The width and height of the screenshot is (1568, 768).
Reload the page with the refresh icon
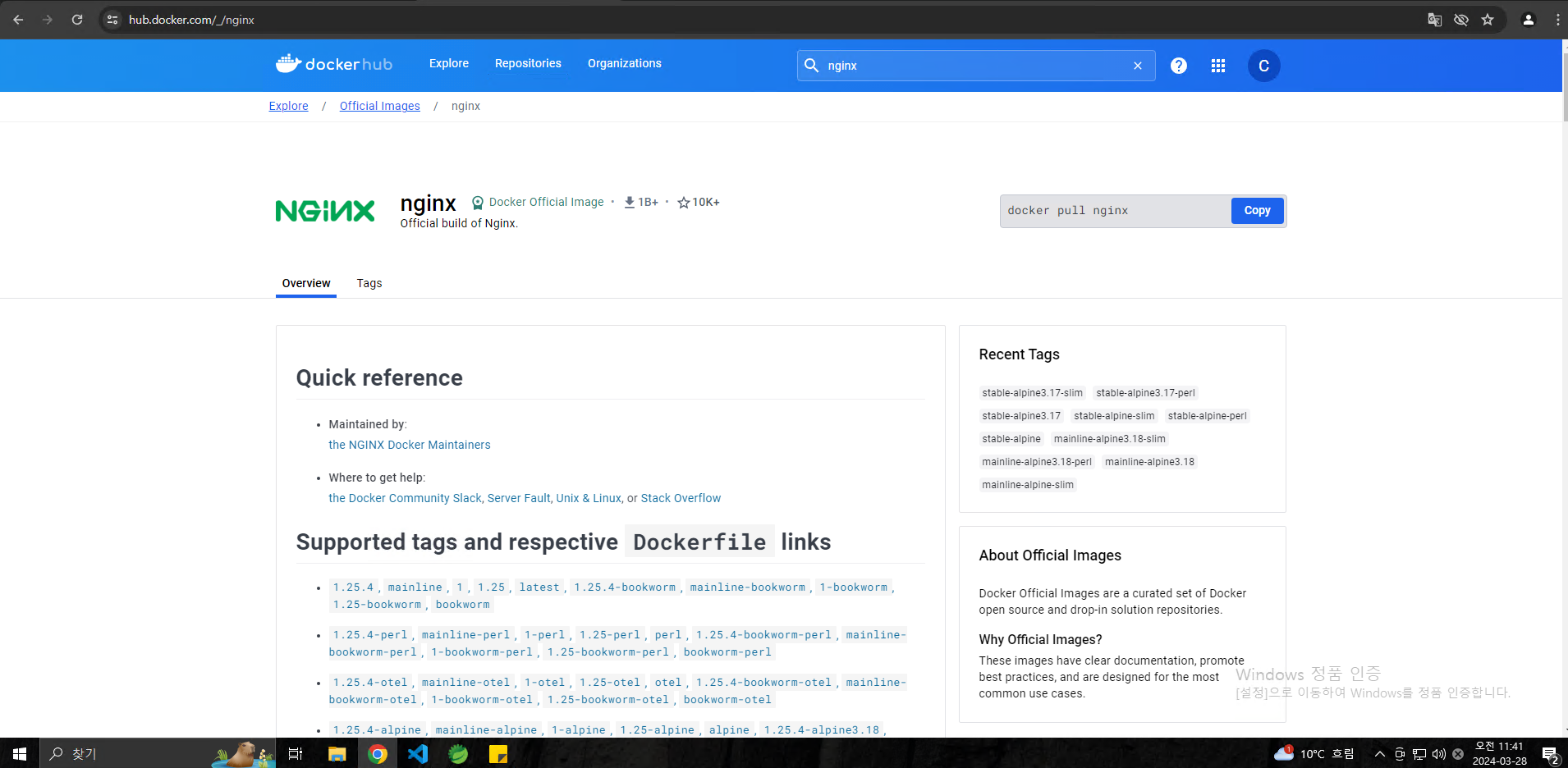[x=77, y=20]
